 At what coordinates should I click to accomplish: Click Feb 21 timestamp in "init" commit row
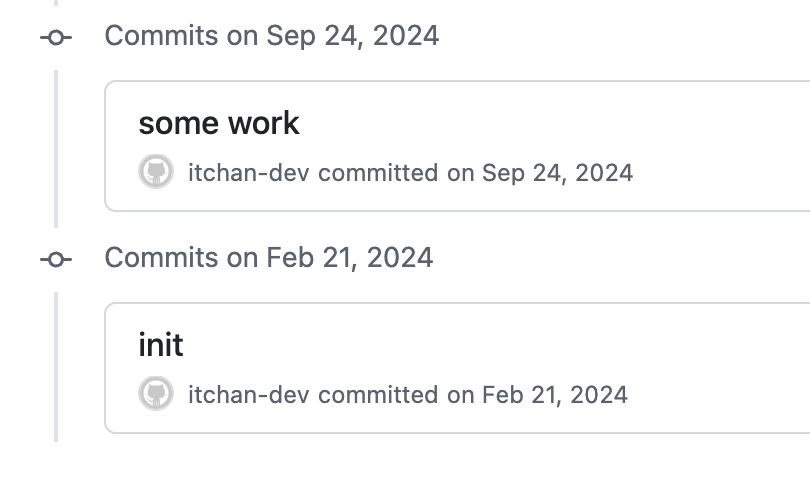tap(555, 394)
